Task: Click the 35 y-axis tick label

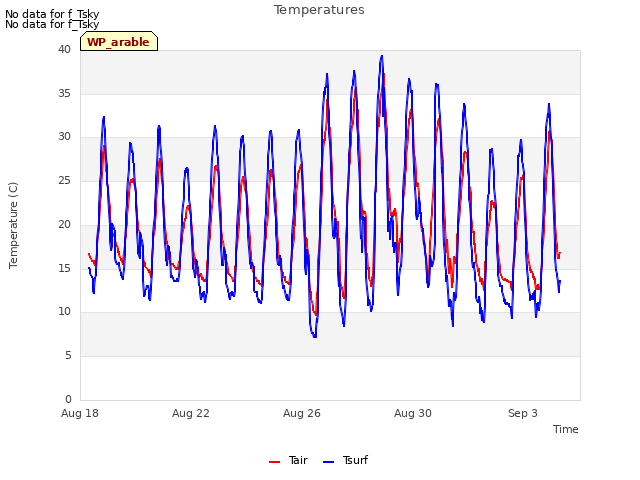Action: [64, 93]
